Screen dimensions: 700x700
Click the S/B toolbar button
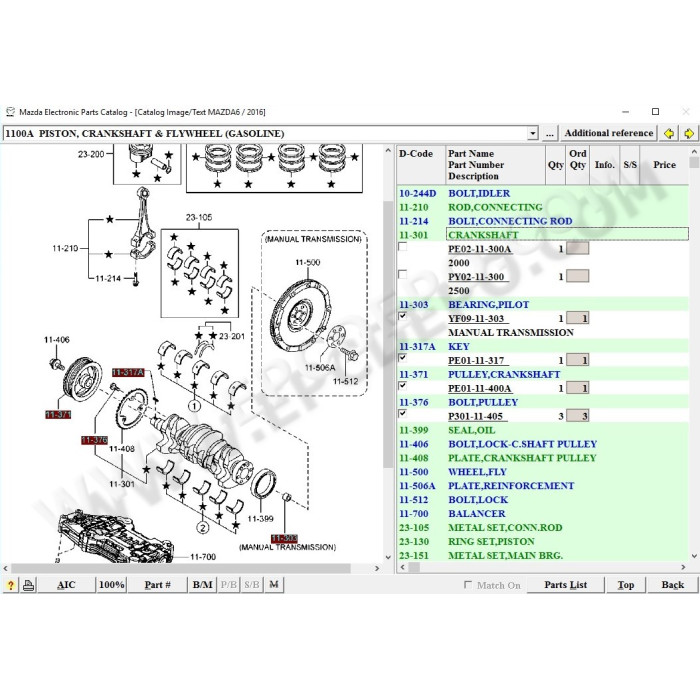click(251, 585)
